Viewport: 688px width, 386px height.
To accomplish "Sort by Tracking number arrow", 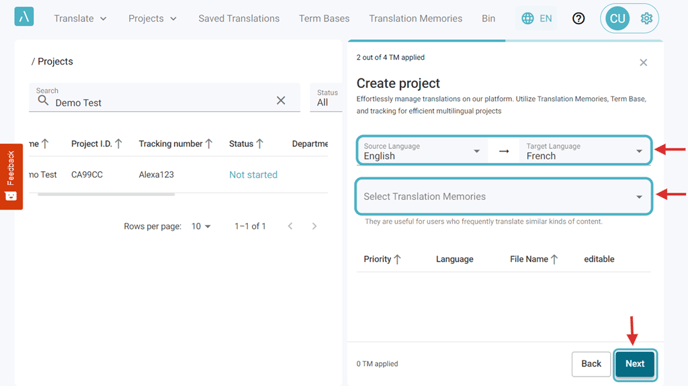I will 209,144.
